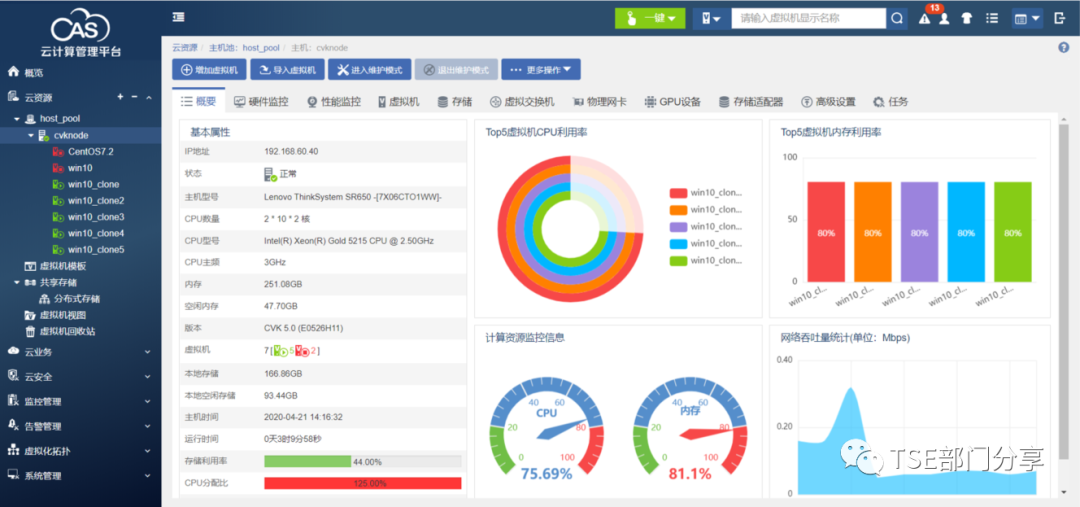Click the plus icon beside 云资源
The image size is (1080, 507).
[120, 97]
